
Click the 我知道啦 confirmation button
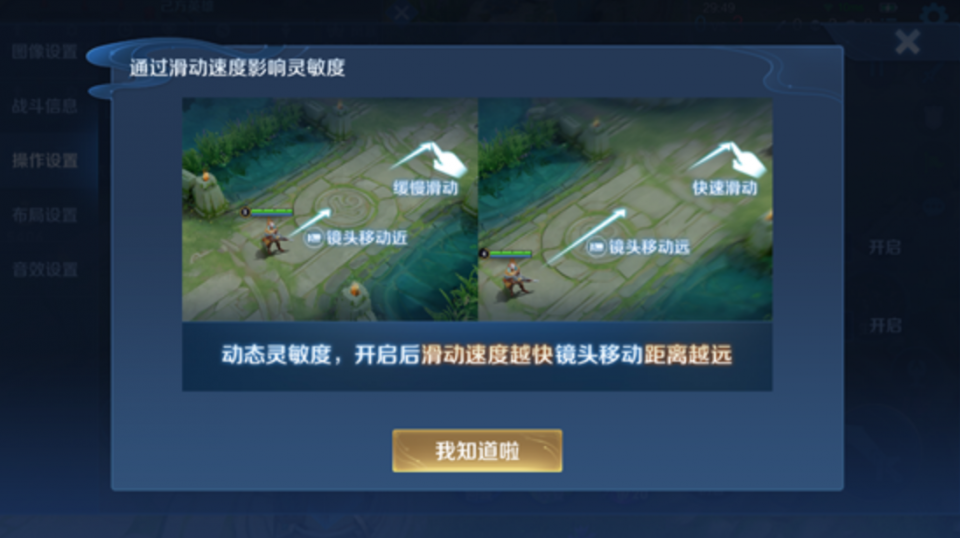point(477,450)
